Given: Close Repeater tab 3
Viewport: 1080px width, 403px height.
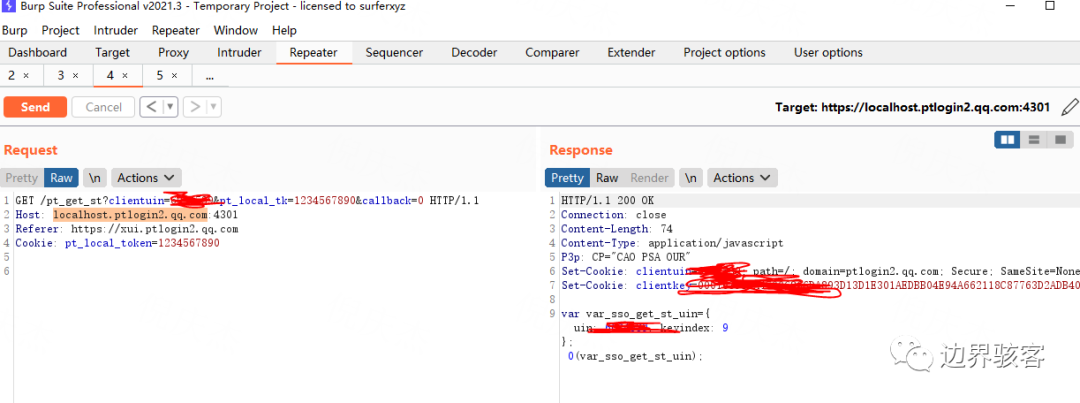Looking at the screenshot, I should tap(76, 76).
